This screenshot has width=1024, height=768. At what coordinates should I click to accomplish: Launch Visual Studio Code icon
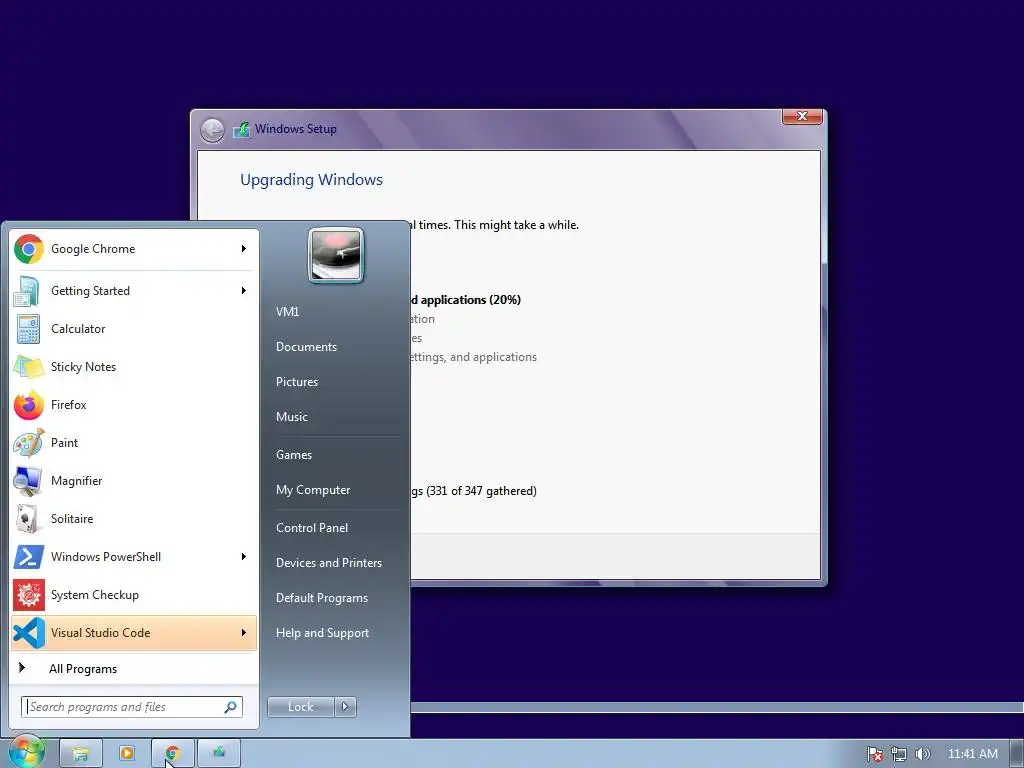[x=29, y=633]
